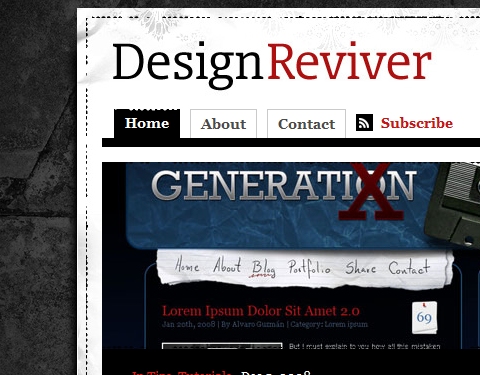Click the cassette tape image

453,204
